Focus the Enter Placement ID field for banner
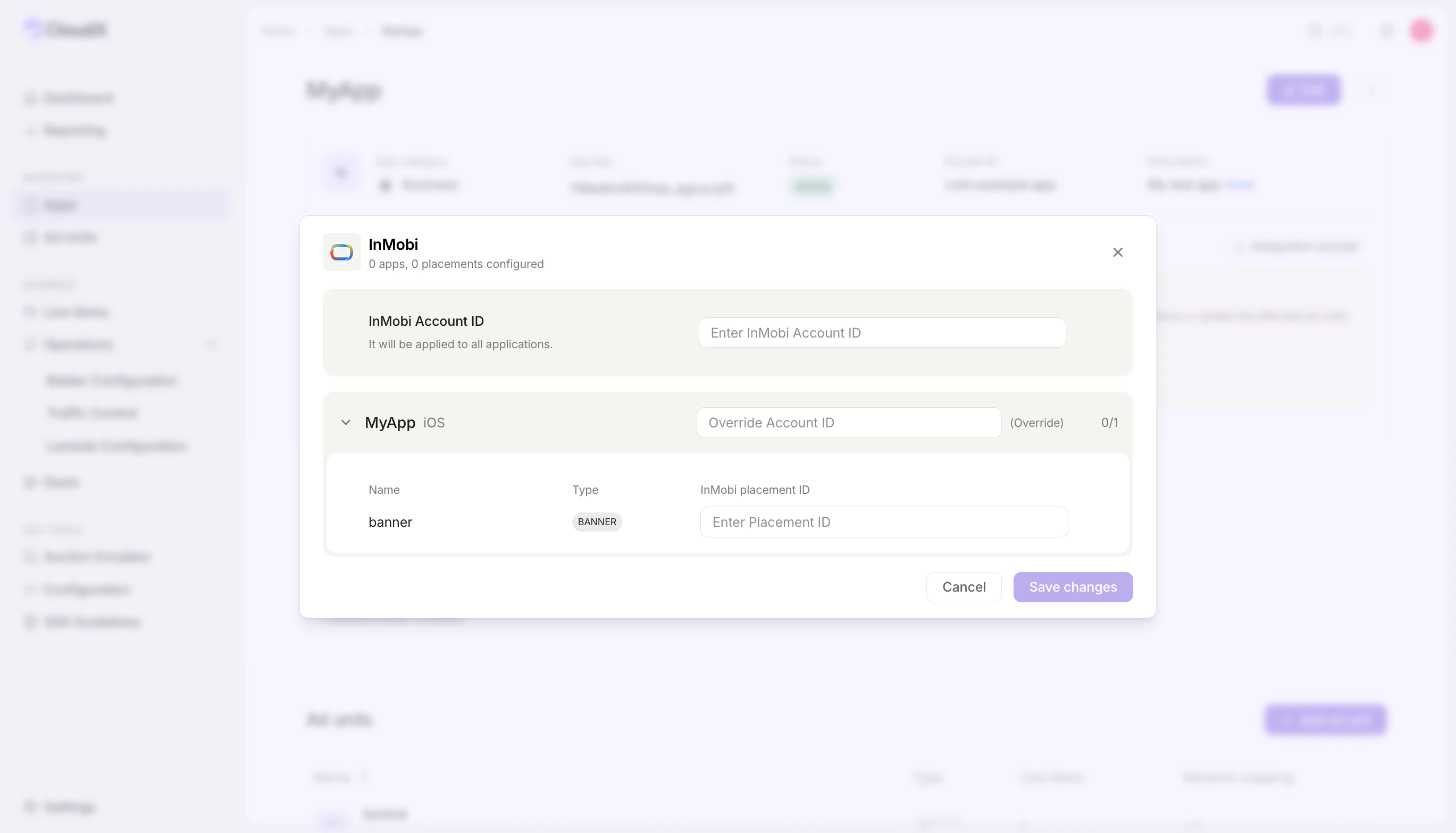 [x=883, y=521]
